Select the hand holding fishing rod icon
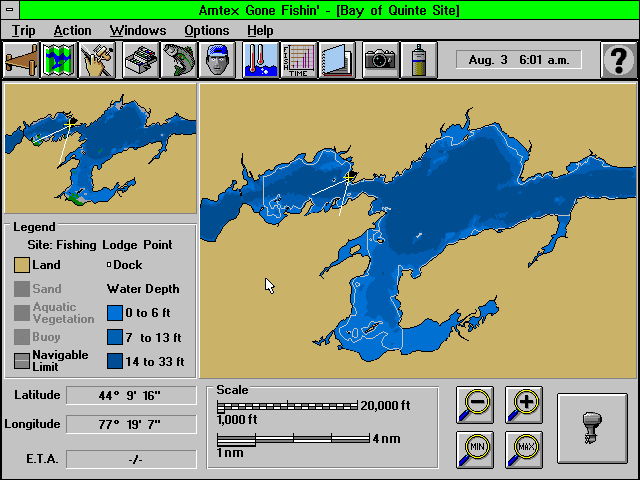Image resolution: width=640 pixels, height=480 pixels. [x=97, y=60]
